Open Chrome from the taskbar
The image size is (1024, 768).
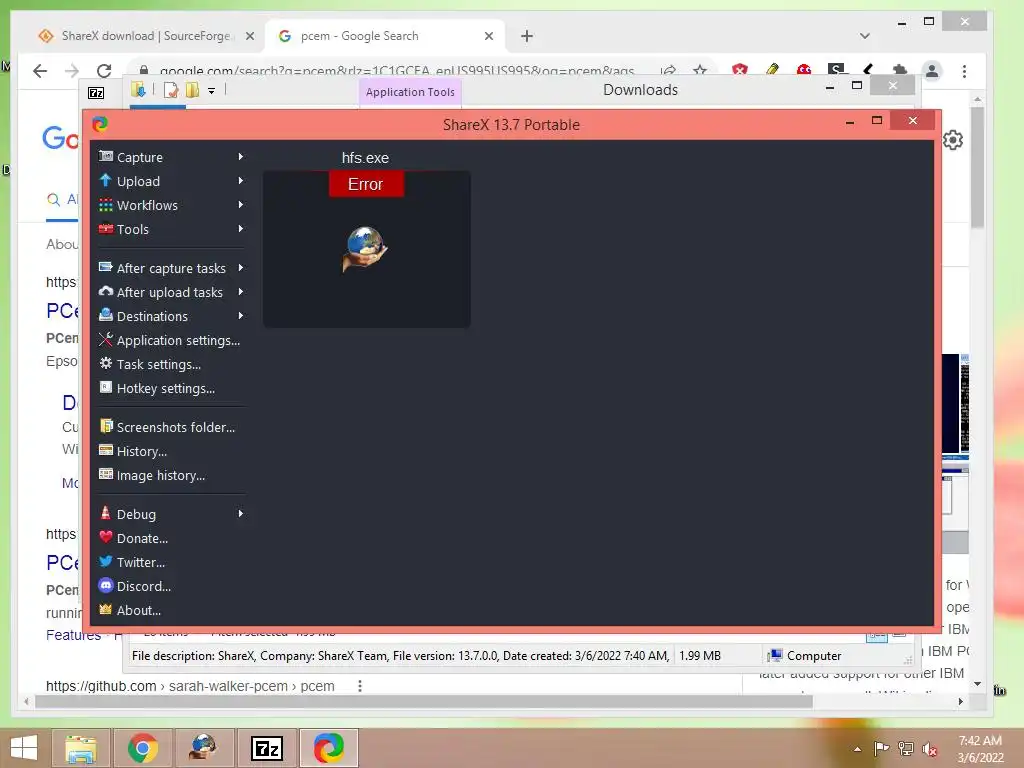tap(142, 748)
